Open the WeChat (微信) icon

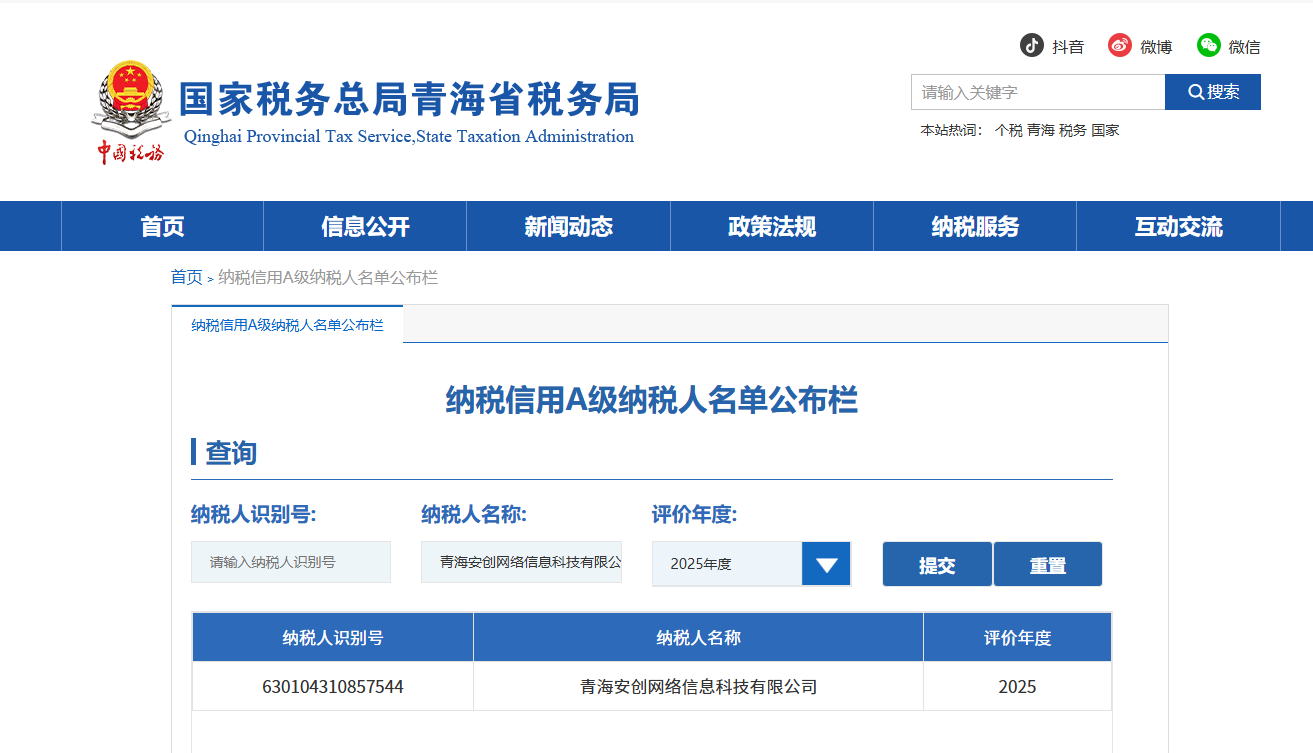(1209, 46)
